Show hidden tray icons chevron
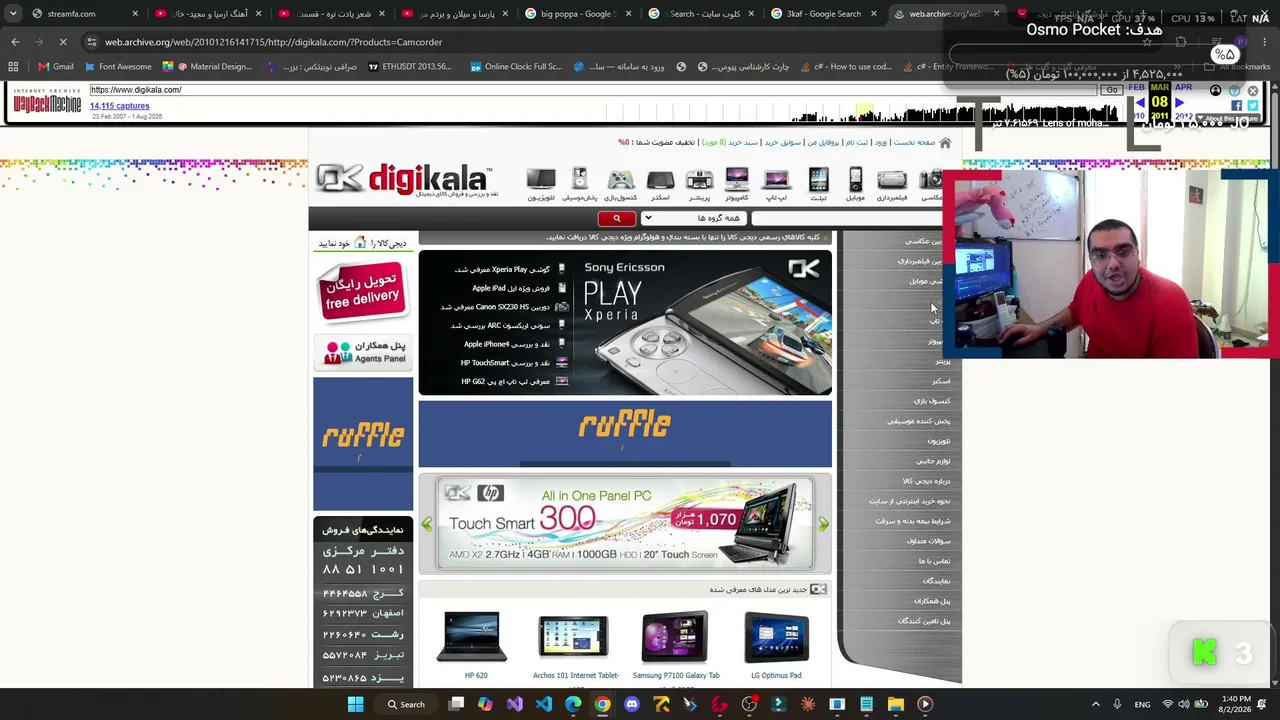 [x=1095, y=704]
